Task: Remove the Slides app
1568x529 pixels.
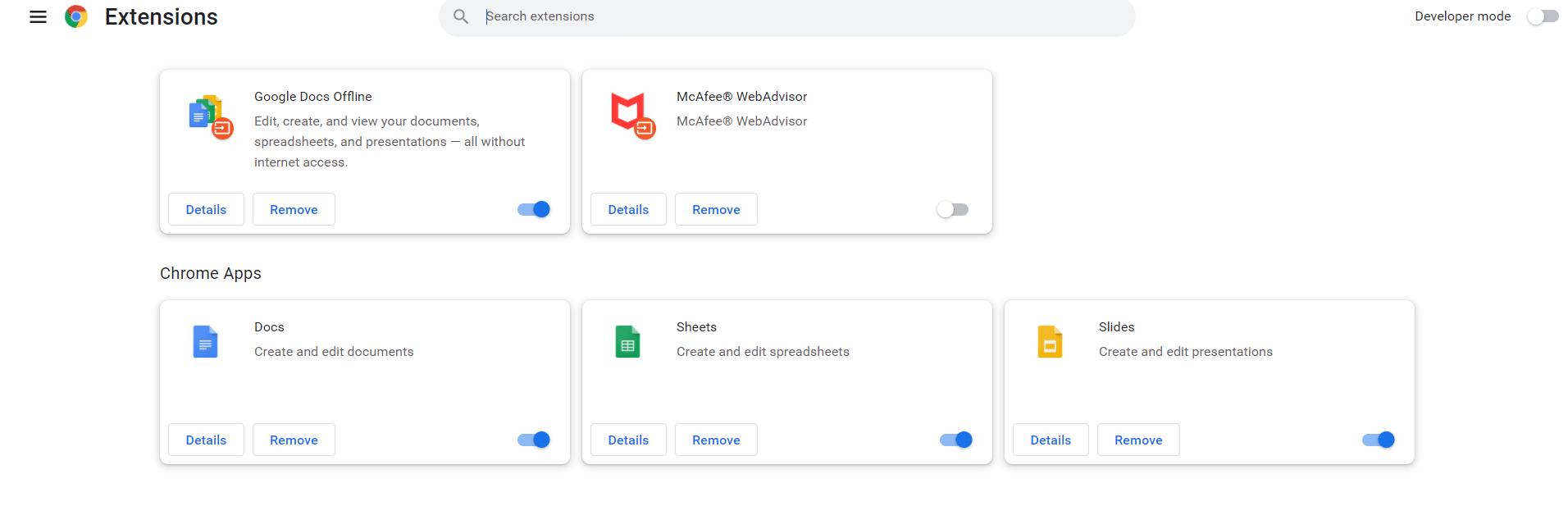Action: tap(1138, 440)
